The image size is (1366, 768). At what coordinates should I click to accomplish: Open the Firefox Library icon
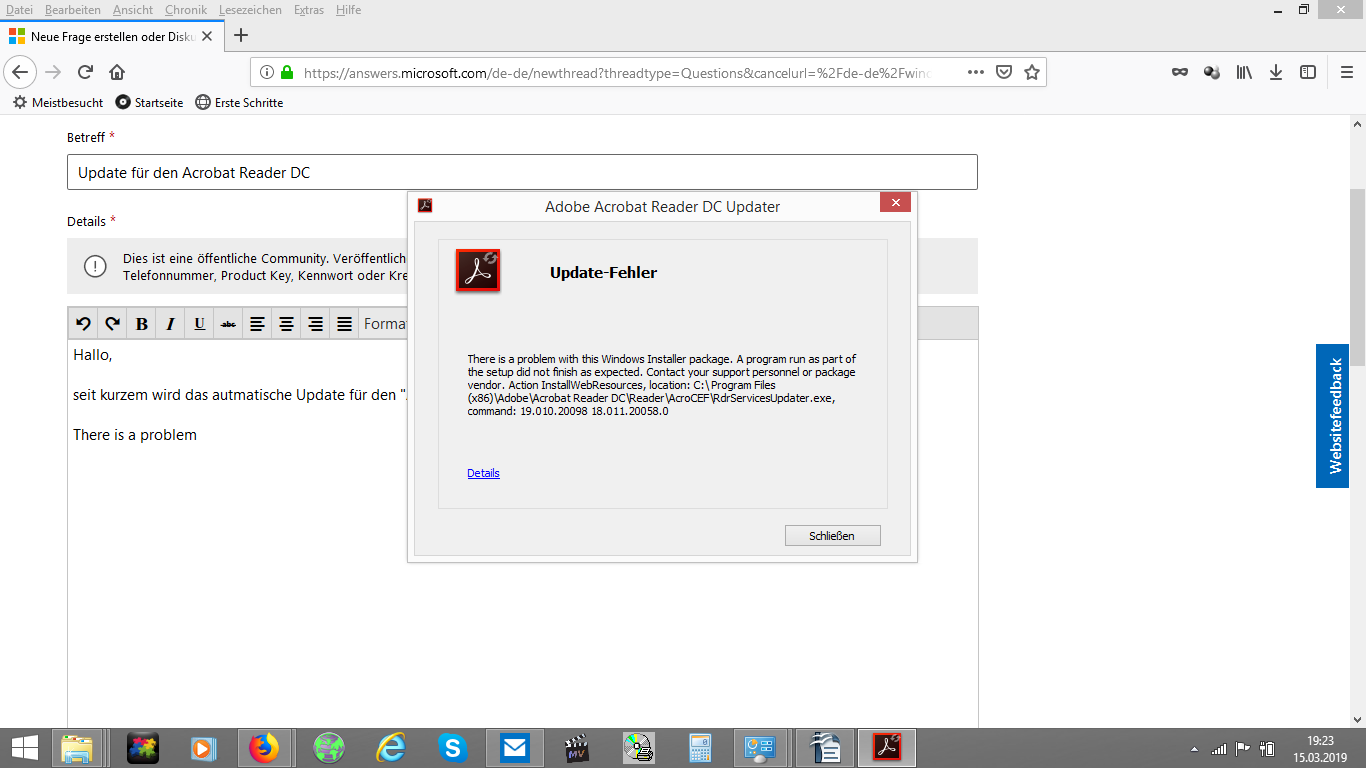tap(1244, 72)
